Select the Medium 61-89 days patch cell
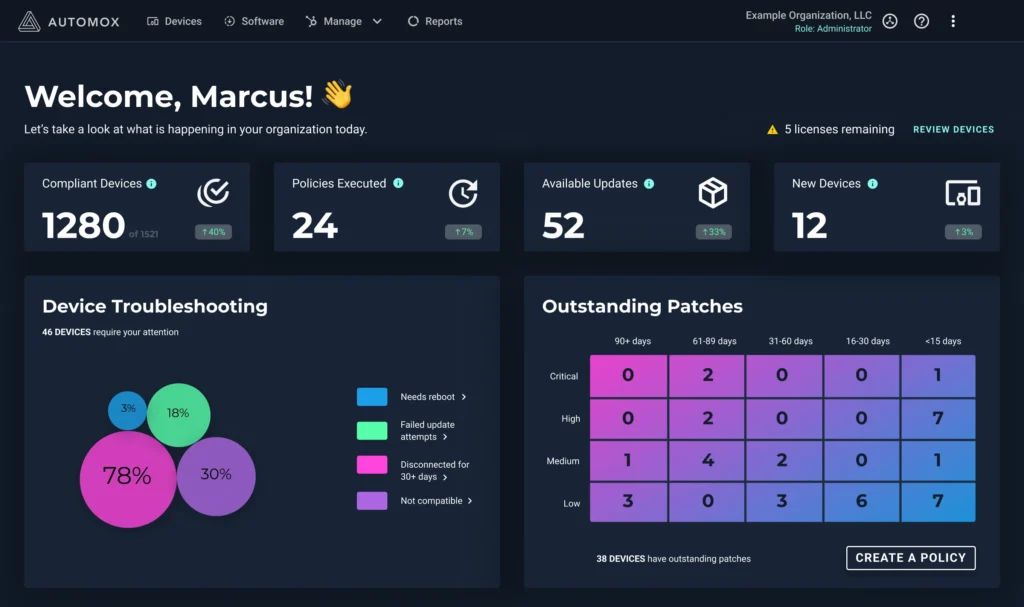Screen dimensions: 1024x607 707,461
